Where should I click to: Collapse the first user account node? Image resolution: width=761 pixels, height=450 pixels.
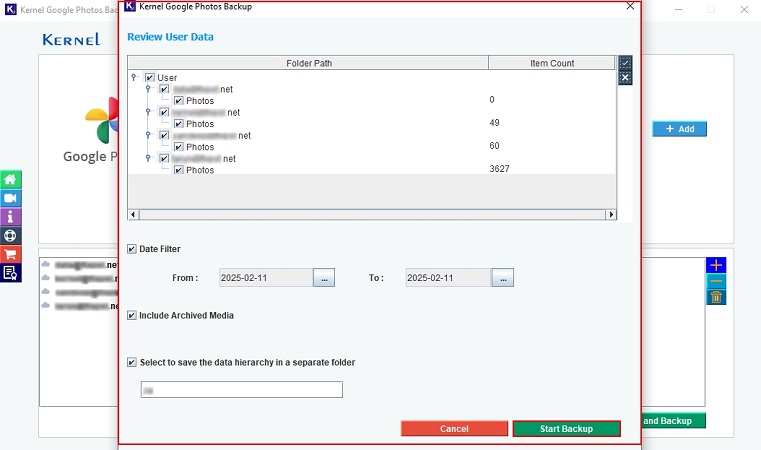click(148, 89)
